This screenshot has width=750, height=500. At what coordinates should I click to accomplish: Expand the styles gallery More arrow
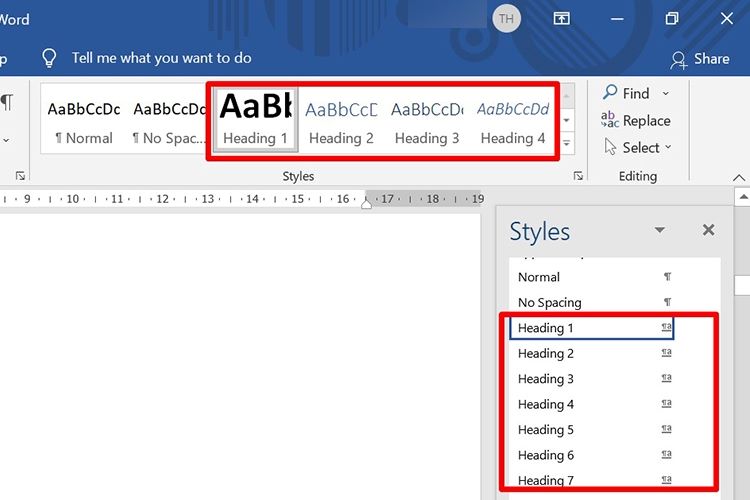point(567,143)
